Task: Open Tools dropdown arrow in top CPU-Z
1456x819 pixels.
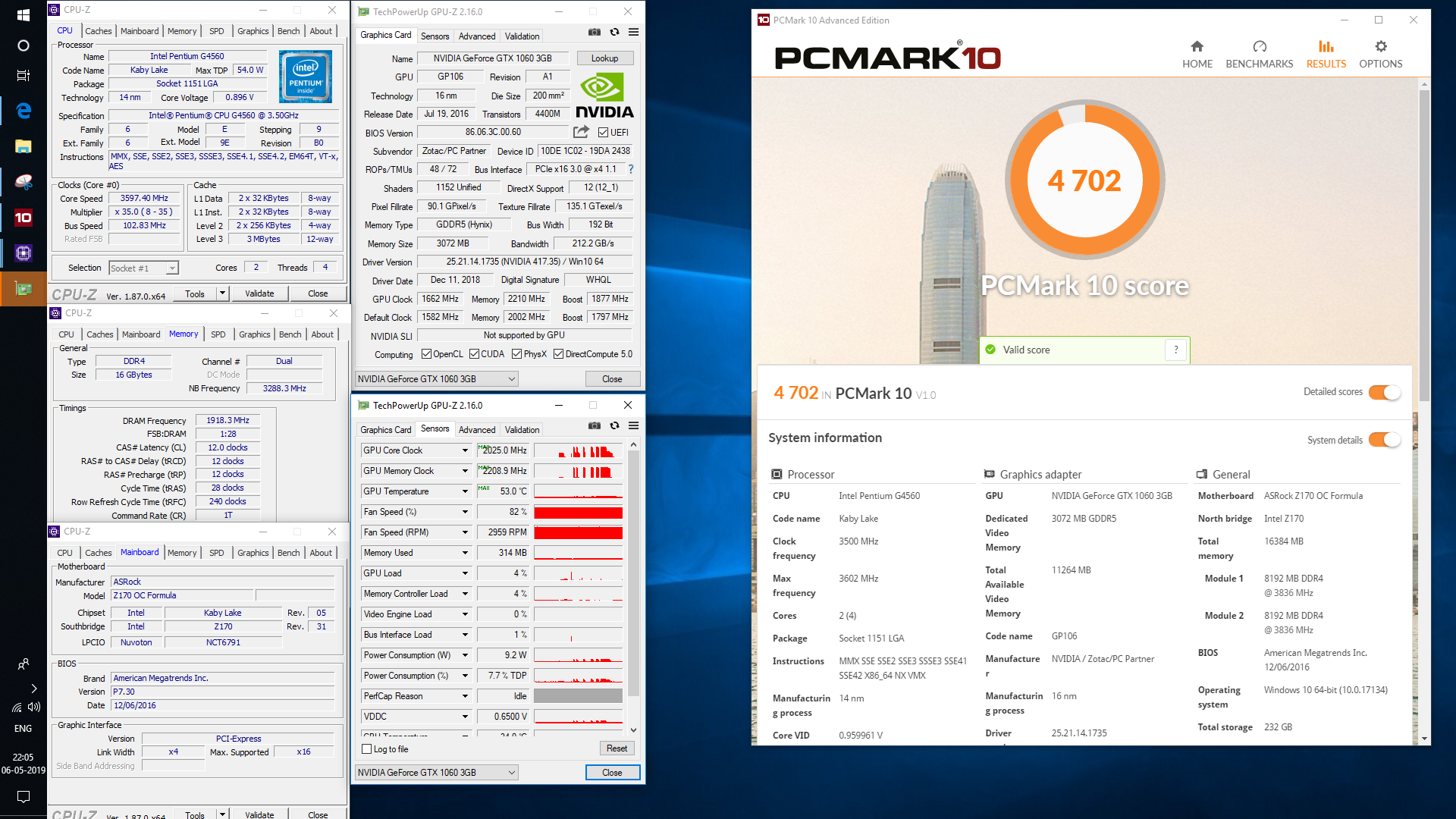Action: [x=222, y=293]
